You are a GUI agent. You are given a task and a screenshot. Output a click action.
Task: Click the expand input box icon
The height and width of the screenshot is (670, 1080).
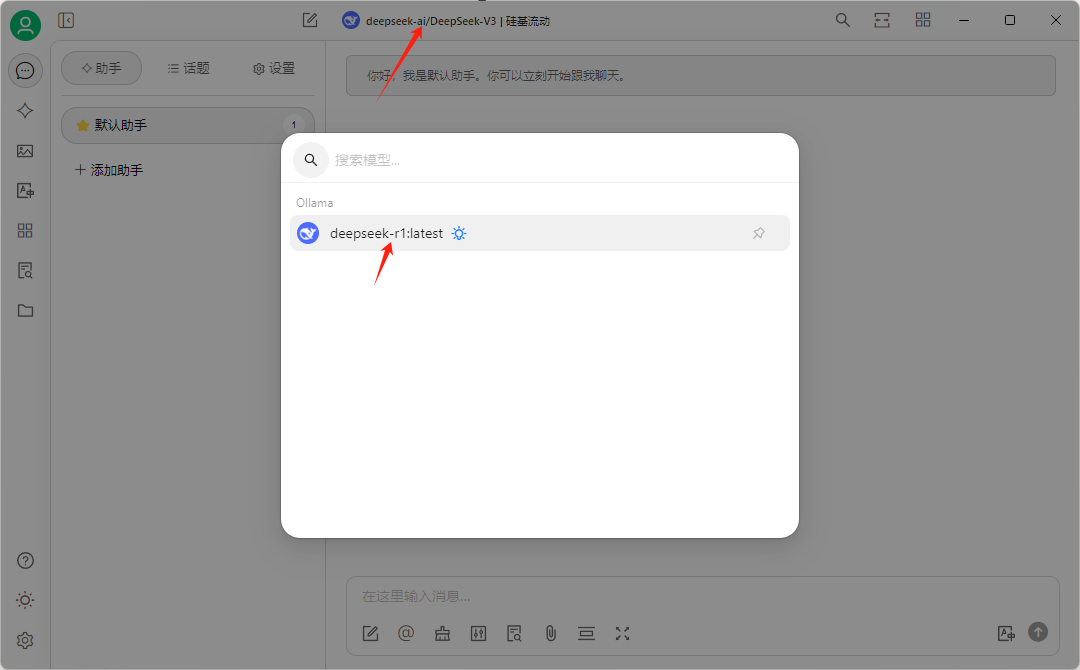tap(622, 634)
